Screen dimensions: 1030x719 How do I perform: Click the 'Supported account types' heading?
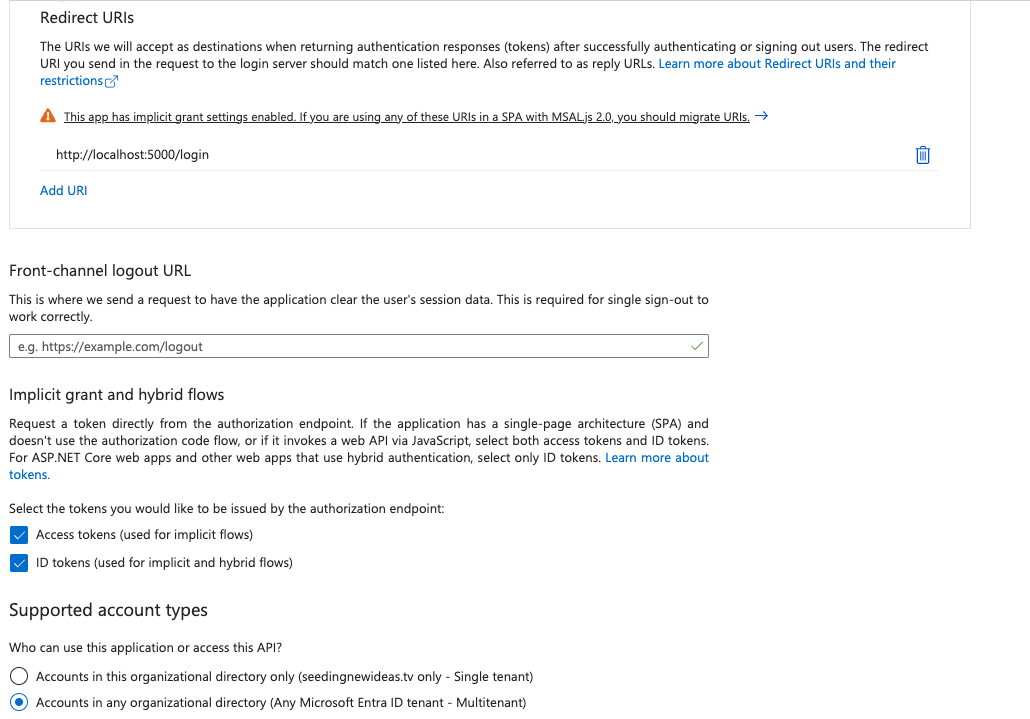coord(108,610)
